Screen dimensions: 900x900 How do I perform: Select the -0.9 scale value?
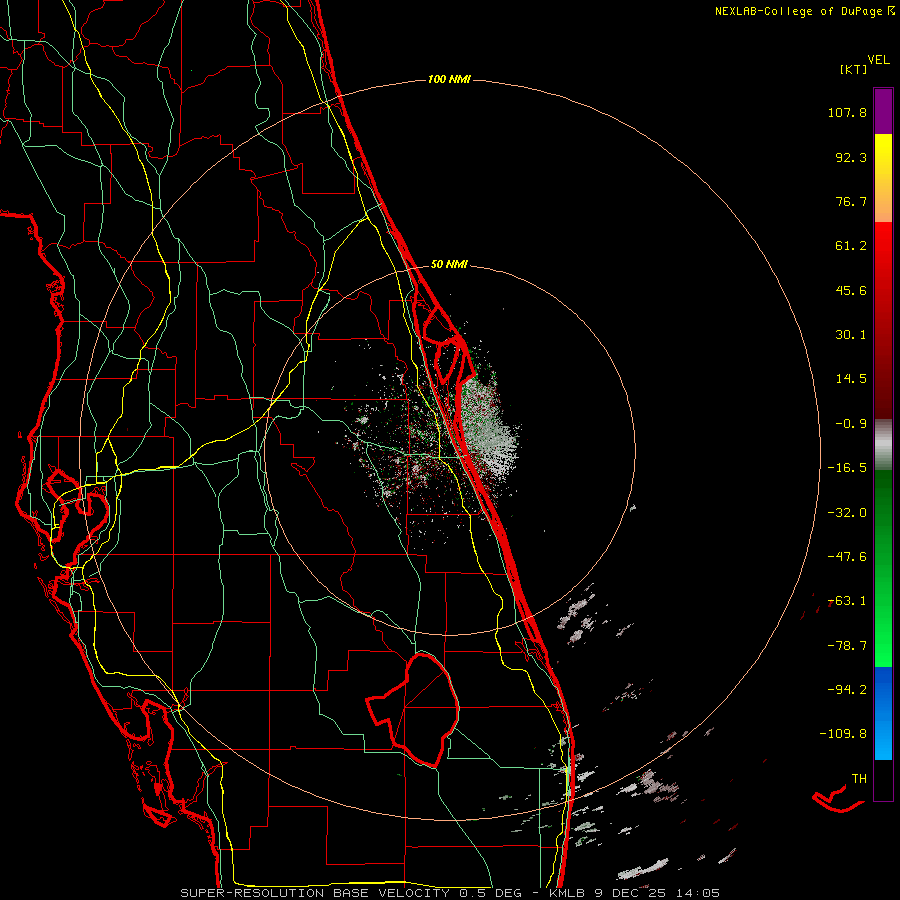[851, 424]
